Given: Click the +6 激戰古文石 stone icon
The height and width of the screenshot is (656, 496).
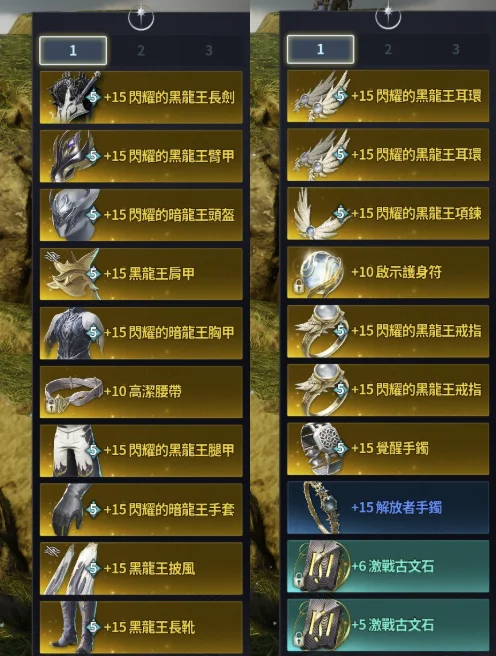Looking at the screenshot, I should coord(321,566).
